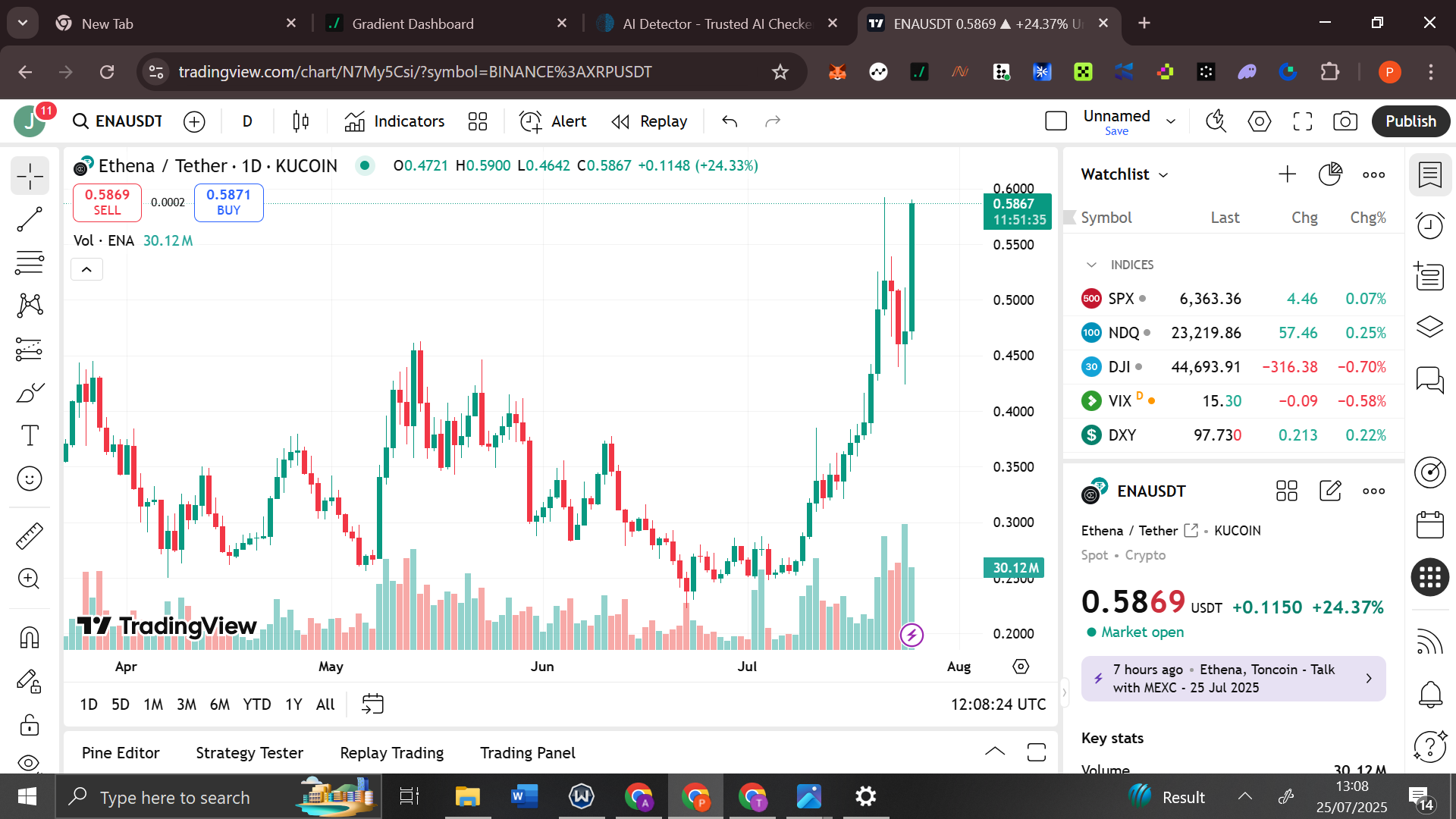Select the crosshair cursor tool
This screenshot has width=1456, height=819.
pos(30,176)
